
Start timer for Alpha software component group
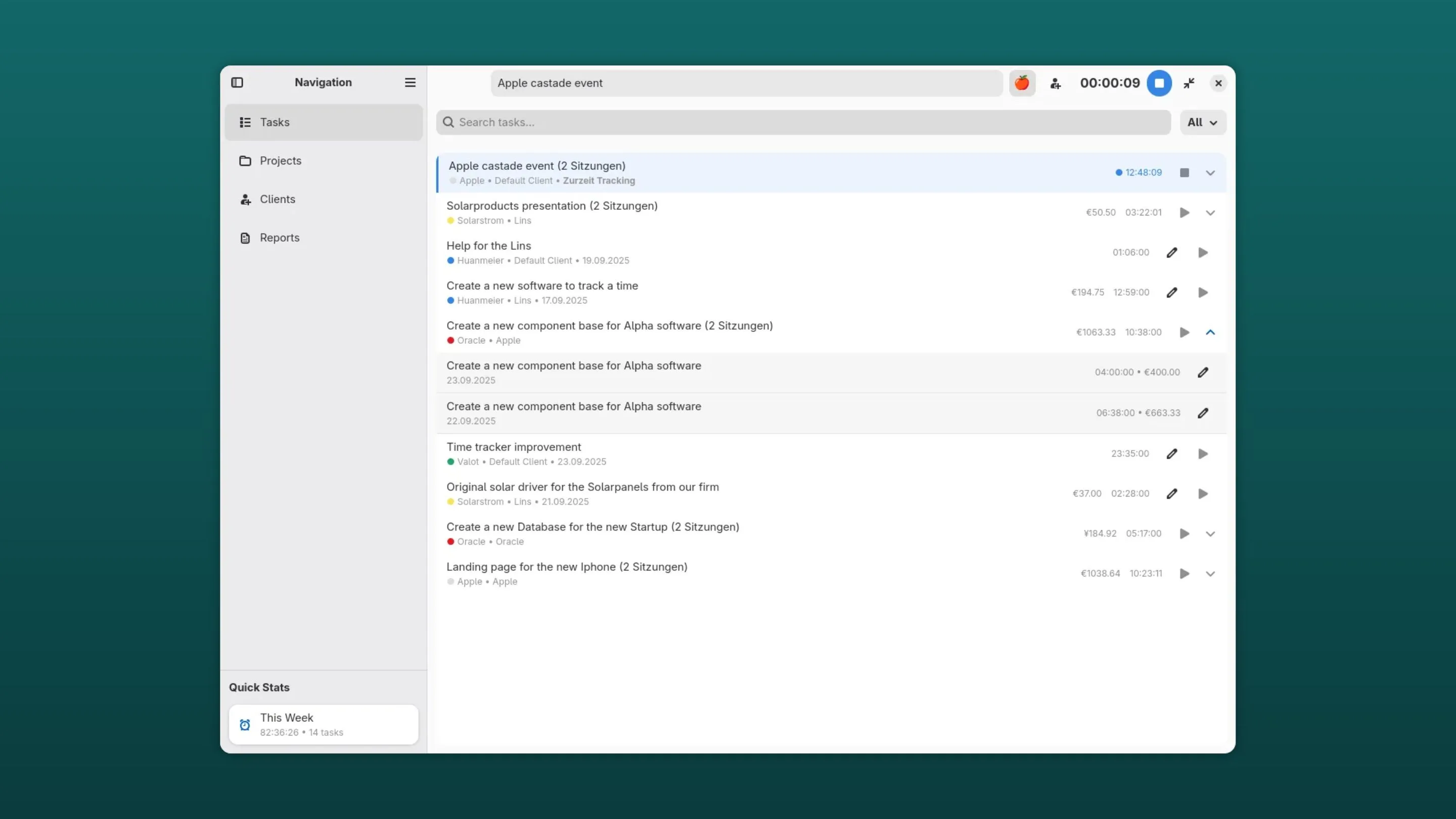tap(1184, 332)
